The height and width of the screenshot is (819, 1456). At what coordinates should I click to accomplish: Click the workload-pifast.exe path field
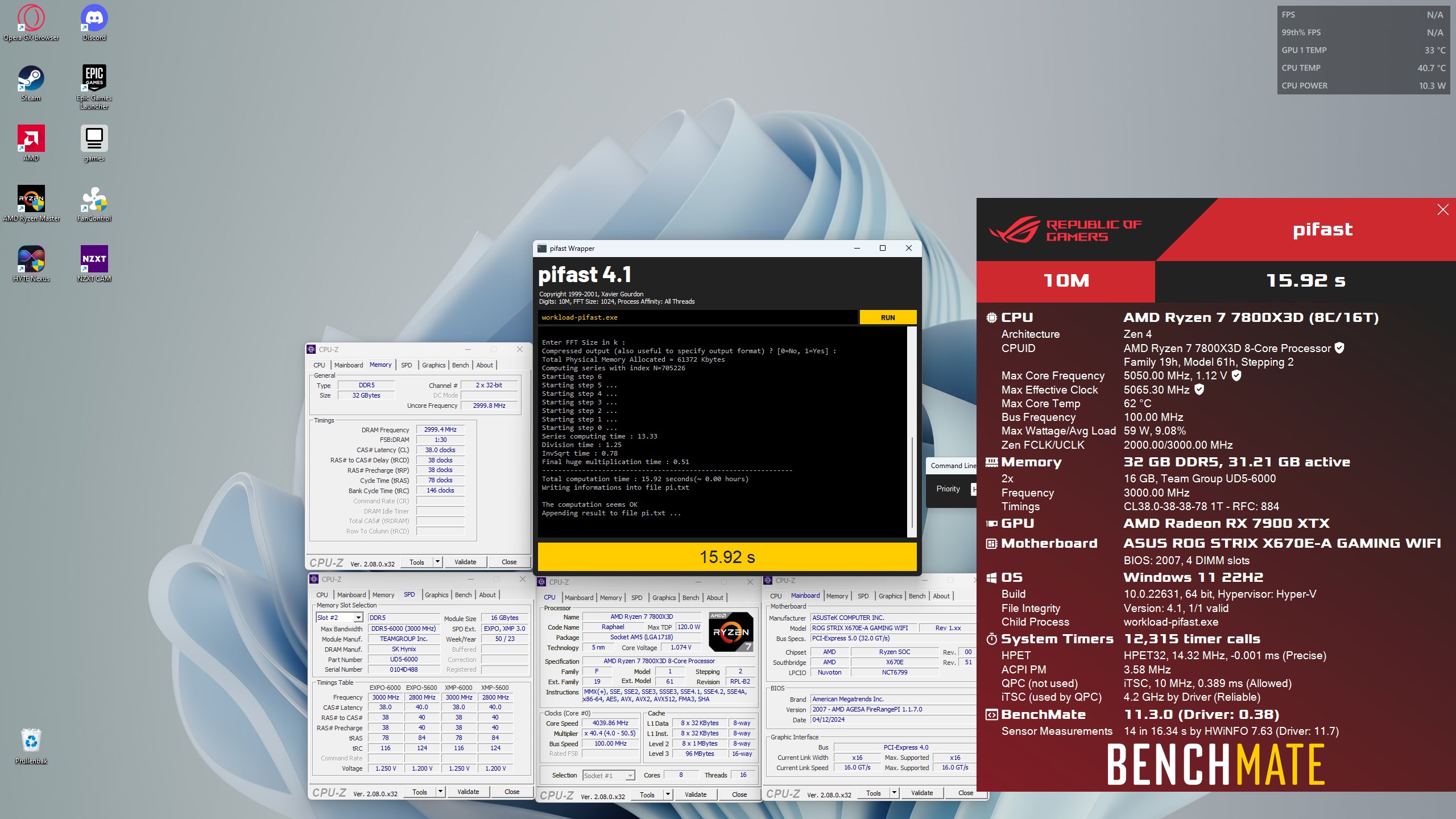[697, 317]
